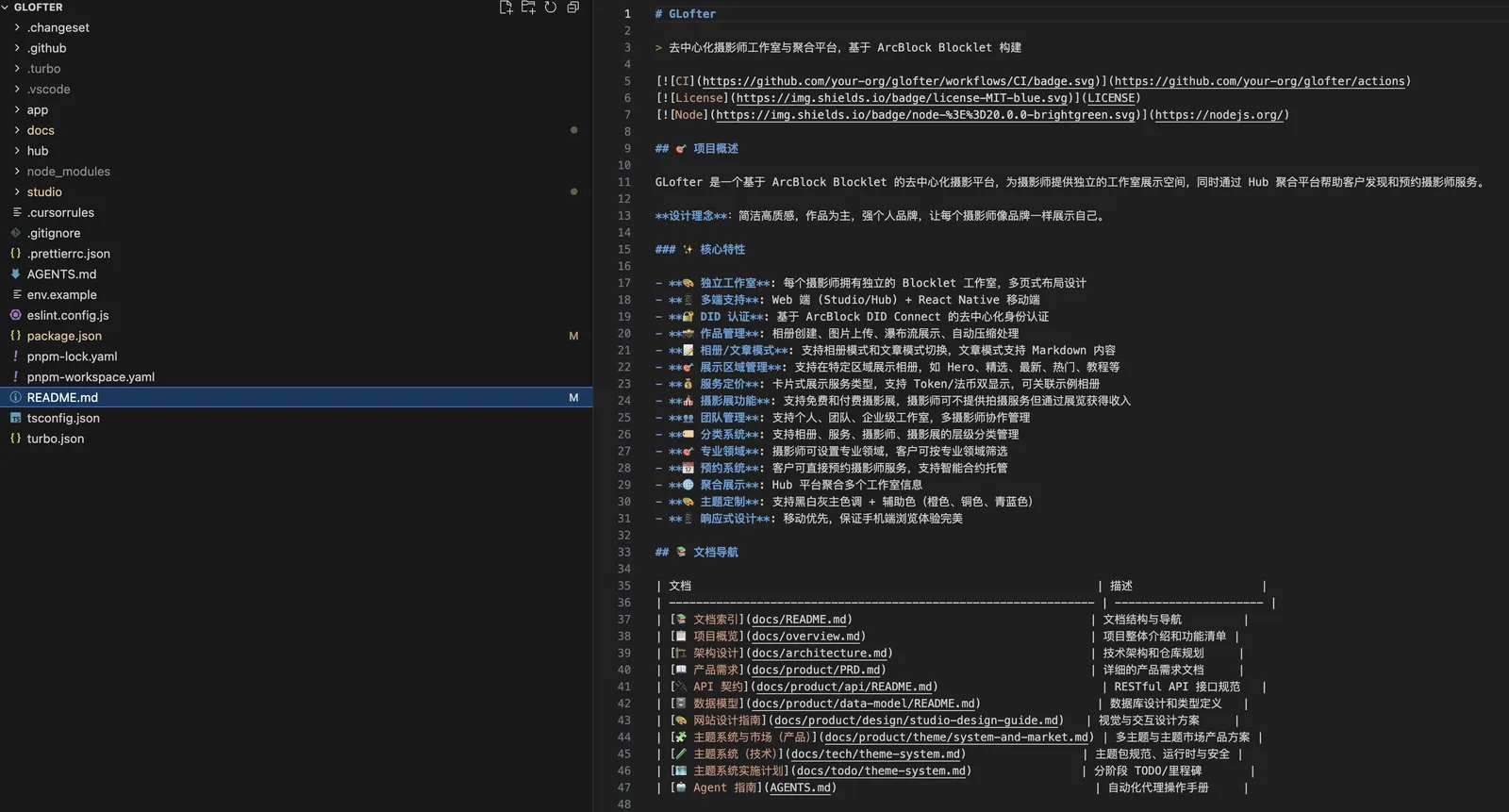Click the 'DID 认证' feature text

725,317
